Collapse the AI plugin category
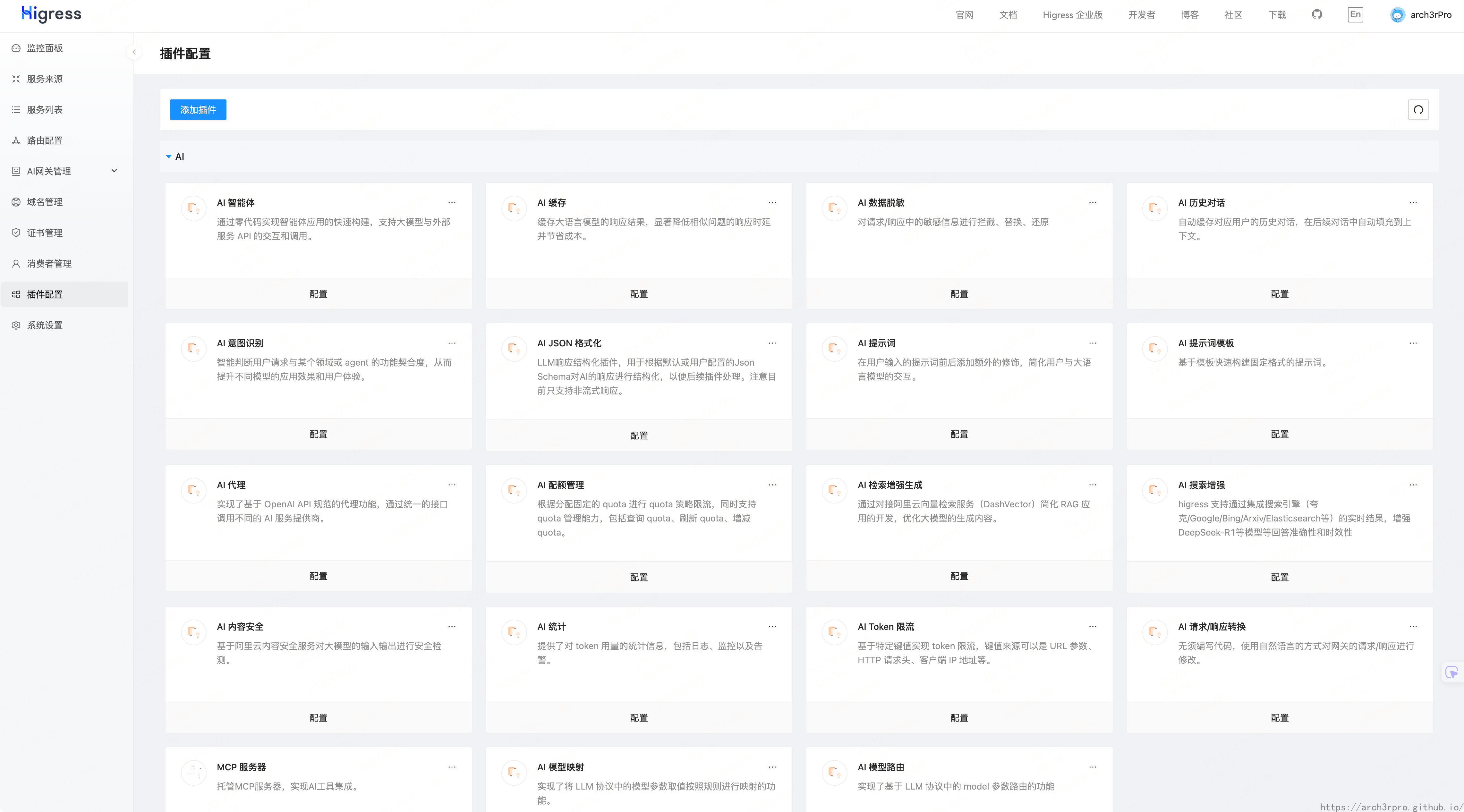This screenshot has height=812, width=1464. pos(169,157)
